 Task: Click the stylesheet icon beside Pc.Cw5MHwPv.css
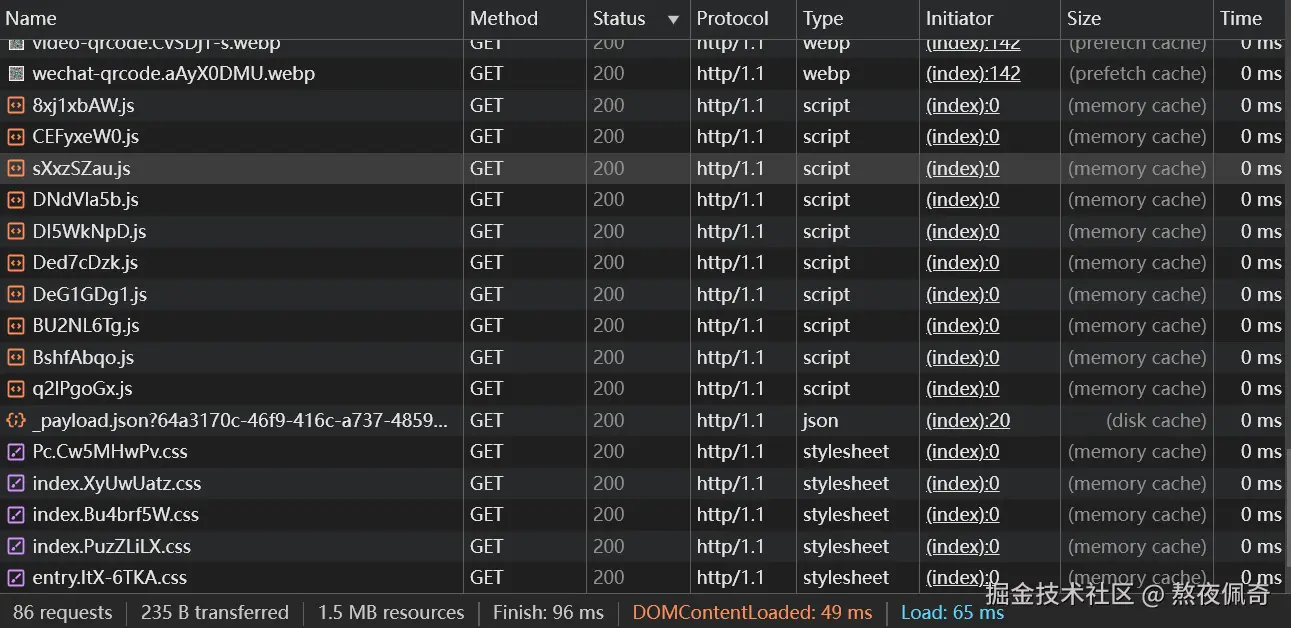16,452
